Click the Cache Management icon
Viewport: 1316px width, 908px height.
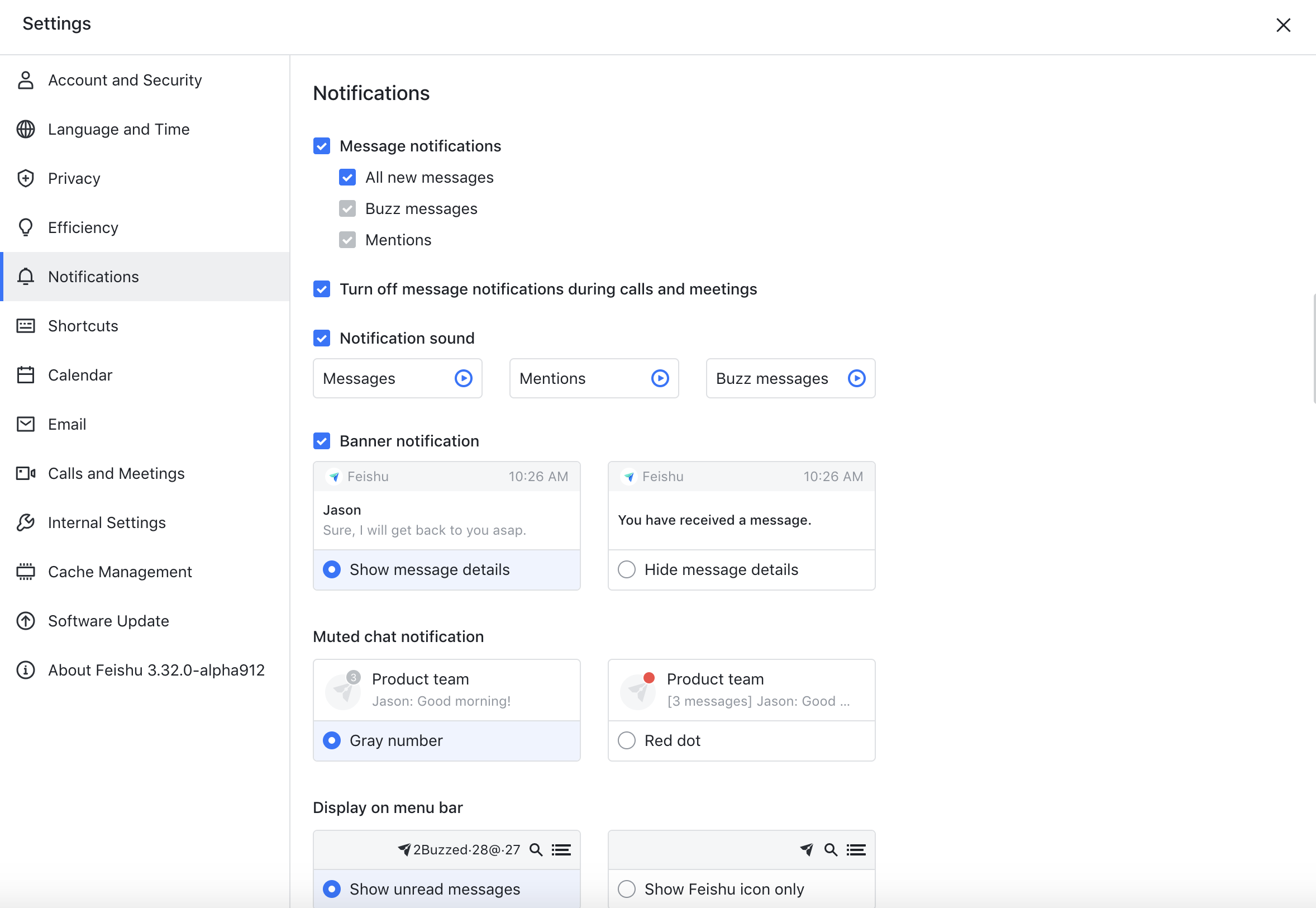click(26, 572)
